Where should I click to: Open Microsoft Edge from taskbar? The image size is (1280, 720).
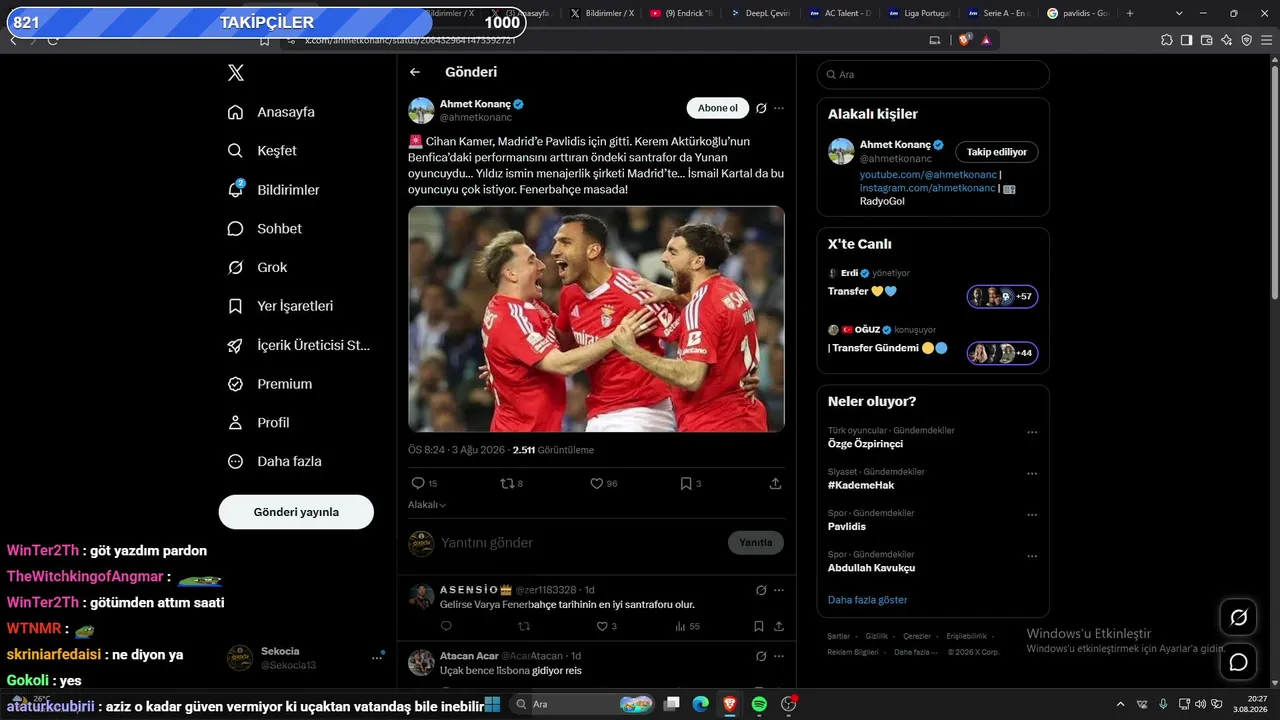point(701,704)
